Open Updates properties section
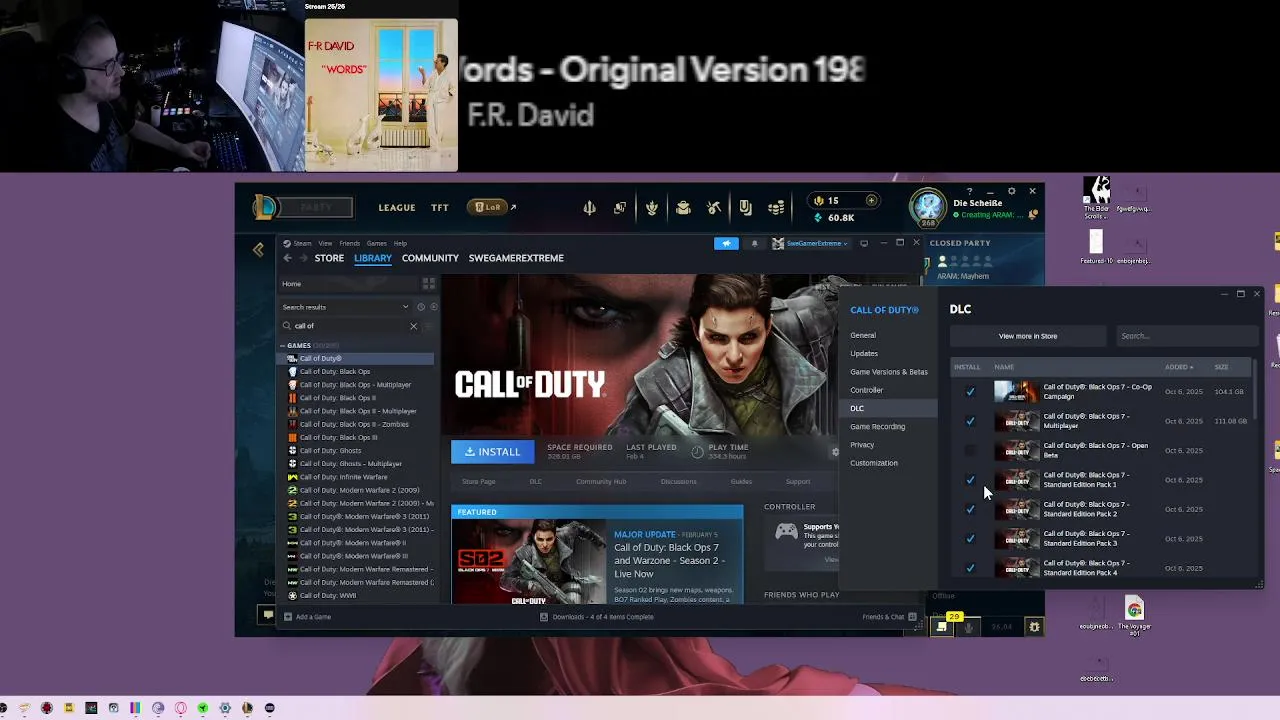This screenshot has height=720, width=1280. 864,353
